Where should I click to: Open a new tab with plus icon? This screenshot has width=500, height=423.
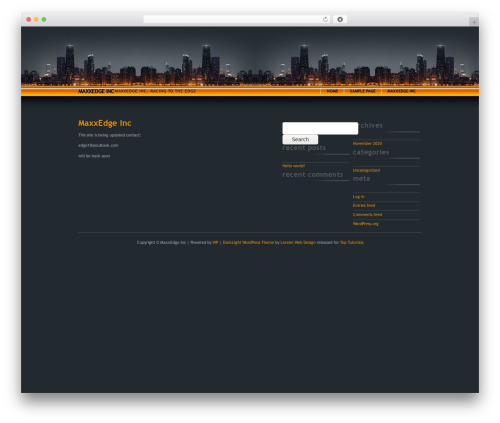474,22
